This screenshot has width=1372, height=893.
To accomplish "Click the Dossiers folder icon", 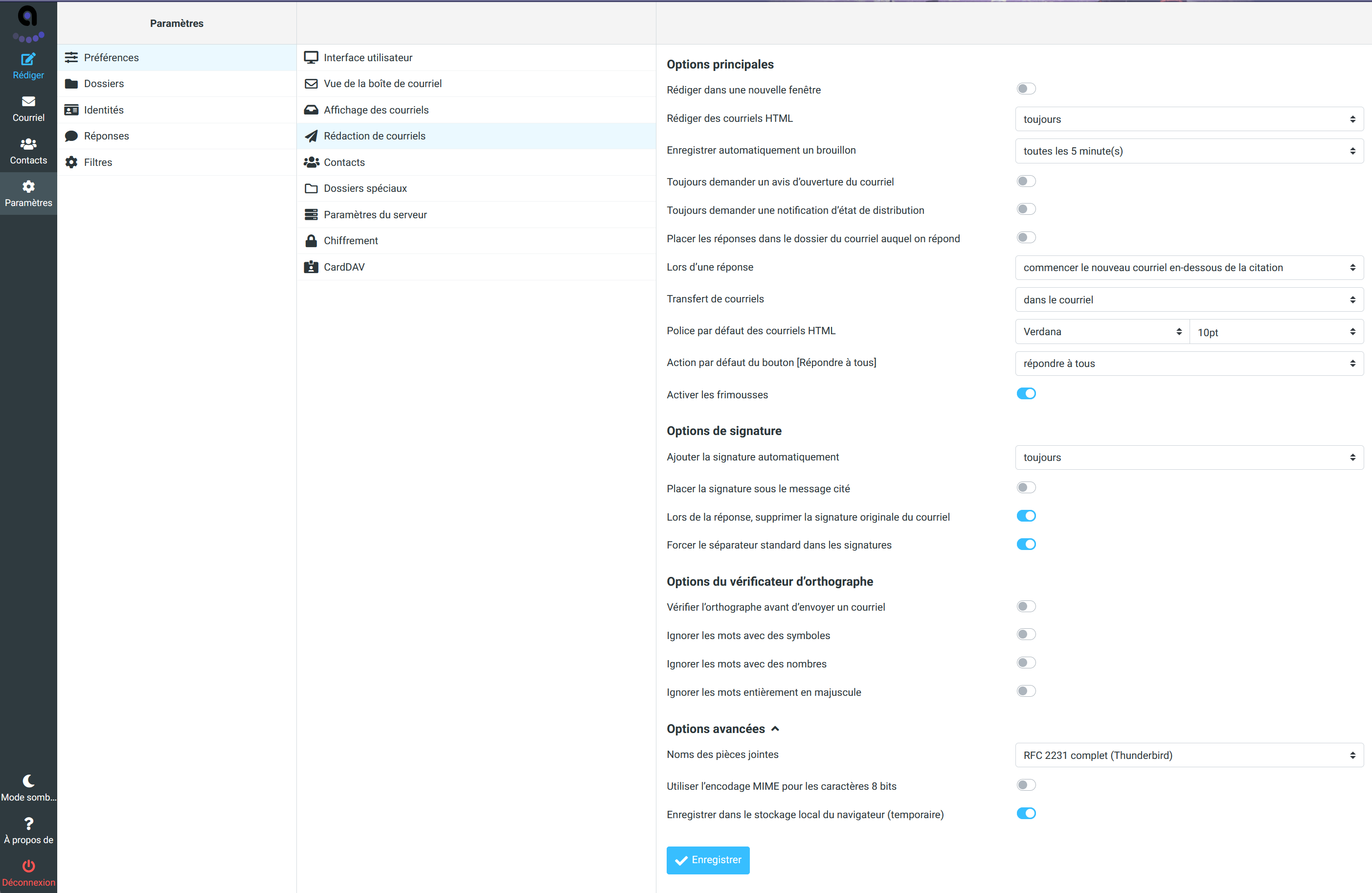I will pos(71,84).
